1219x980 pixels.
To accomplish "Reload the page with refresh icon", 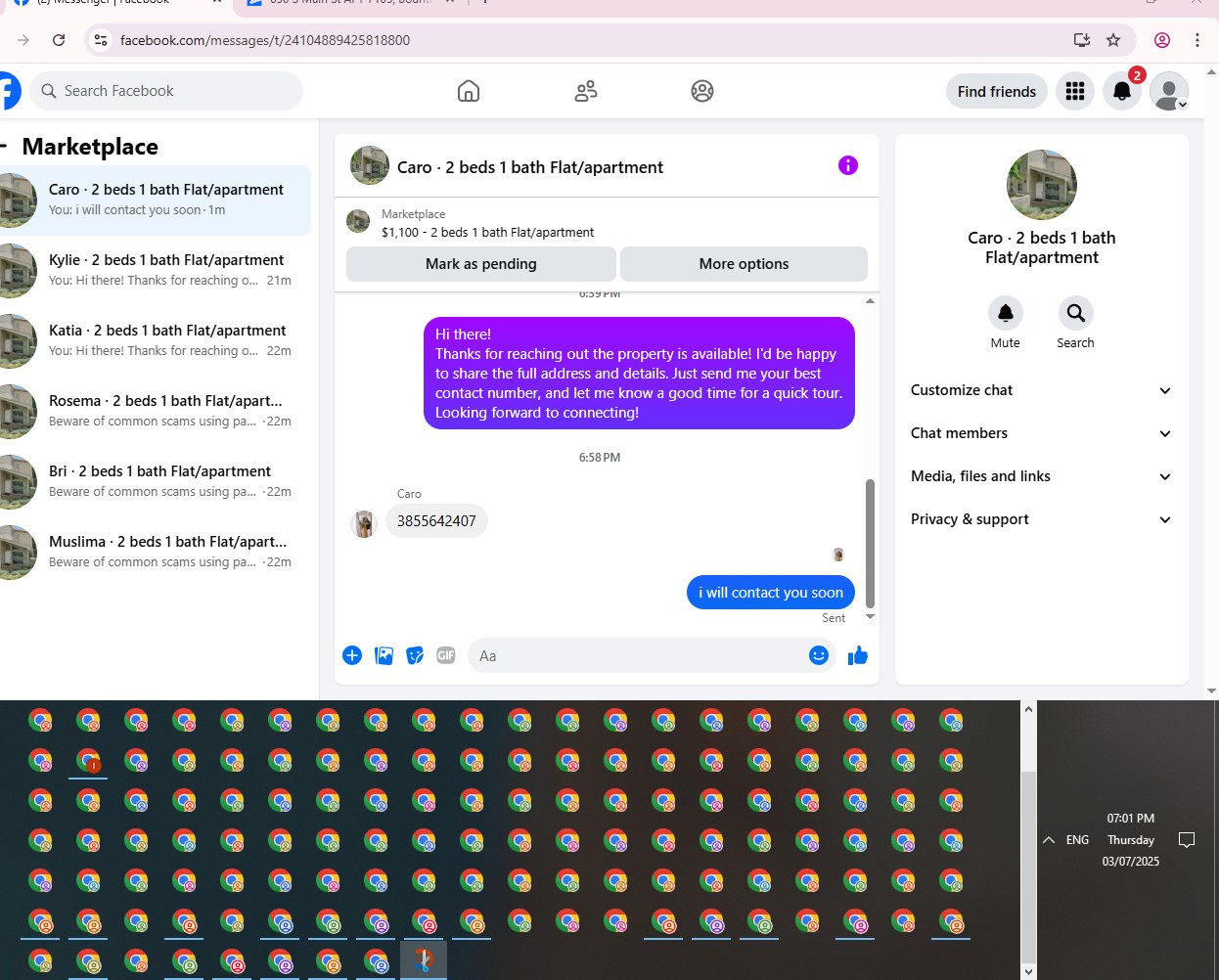I will click(59, 40).
